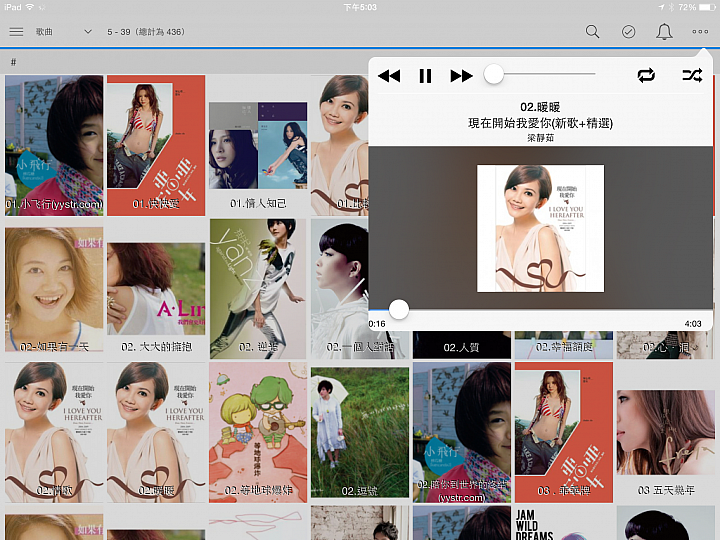Toggle repeat mode

[646, 75]
